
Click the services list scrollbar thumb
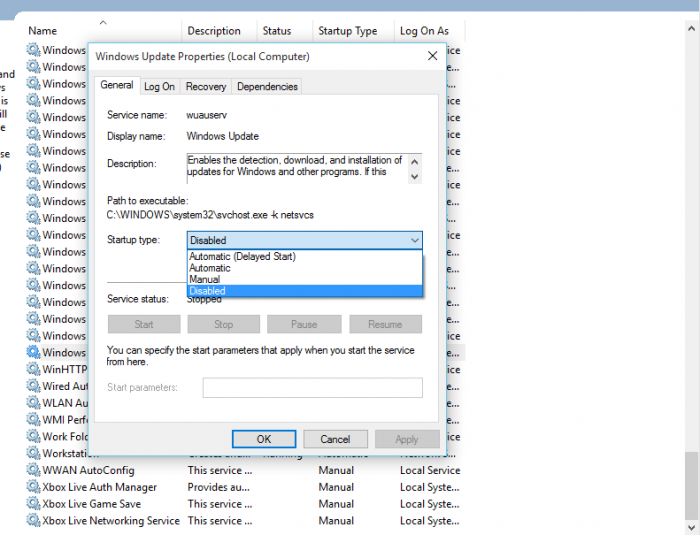[x=692, y=485]
